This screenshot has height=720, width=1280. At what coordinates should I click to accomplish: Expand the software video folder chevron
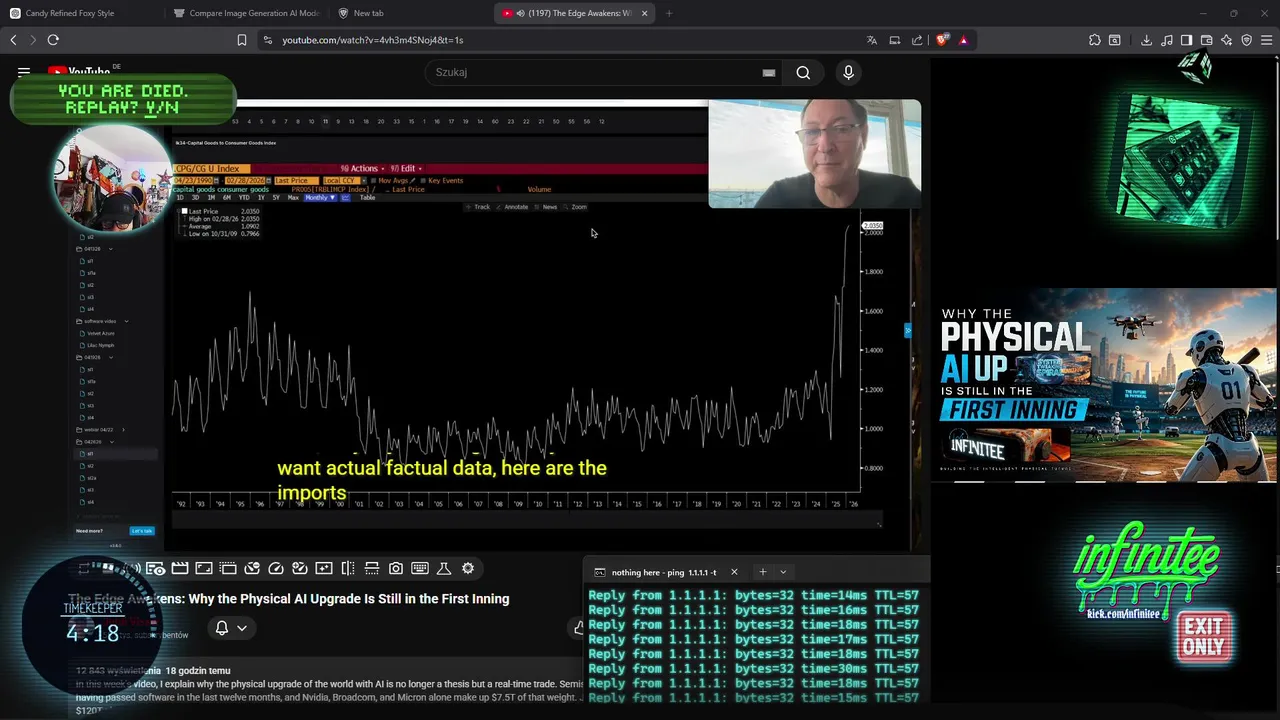[x=126, y=321]
